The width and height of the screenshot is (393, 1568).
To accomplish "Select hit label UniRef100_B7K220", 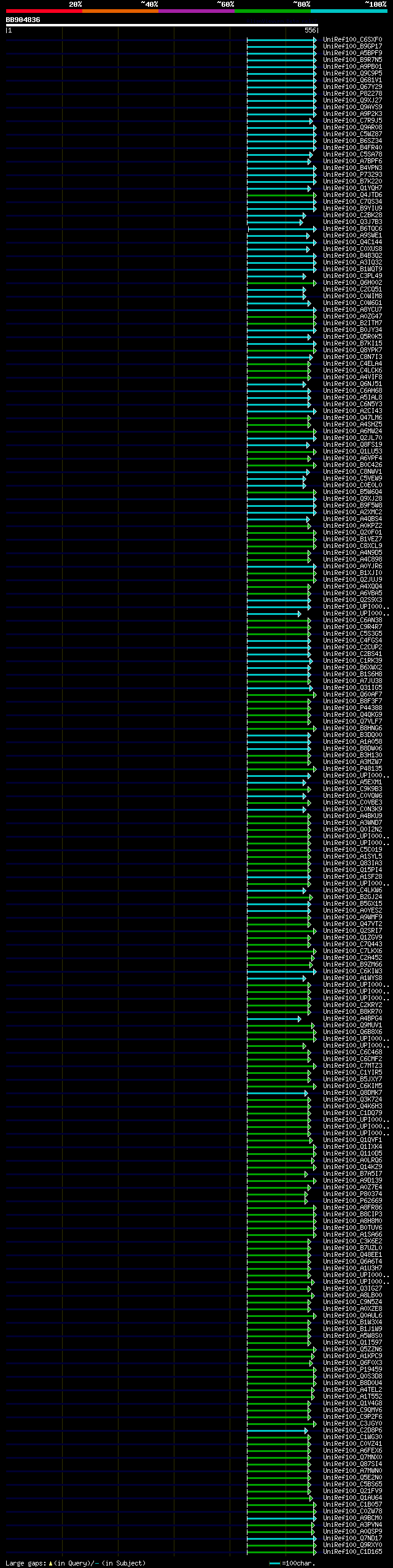I will pyautogui.click(x=352, y=182).
